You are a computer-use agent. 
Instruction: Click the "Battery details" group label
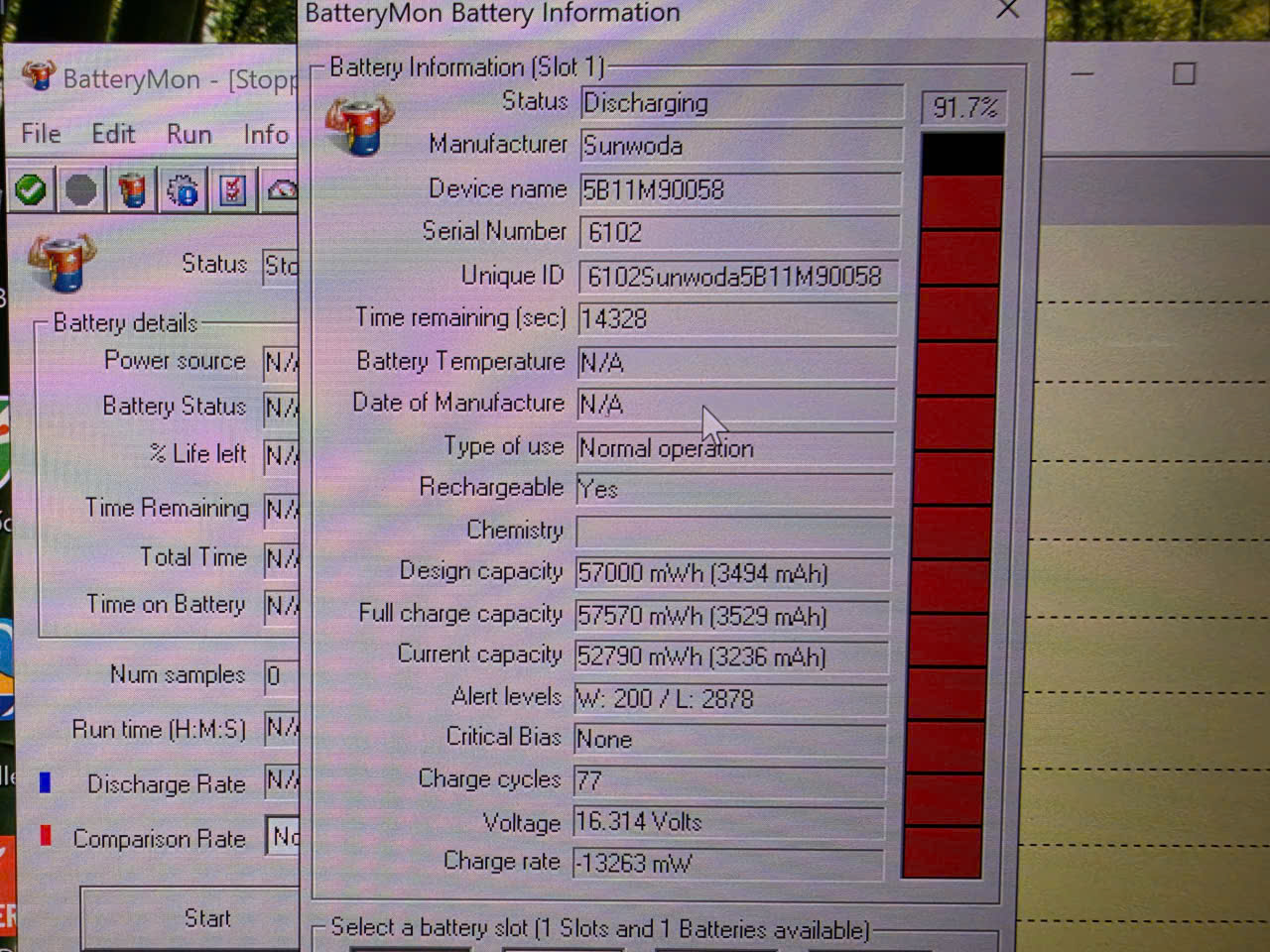tap(125, 323)
